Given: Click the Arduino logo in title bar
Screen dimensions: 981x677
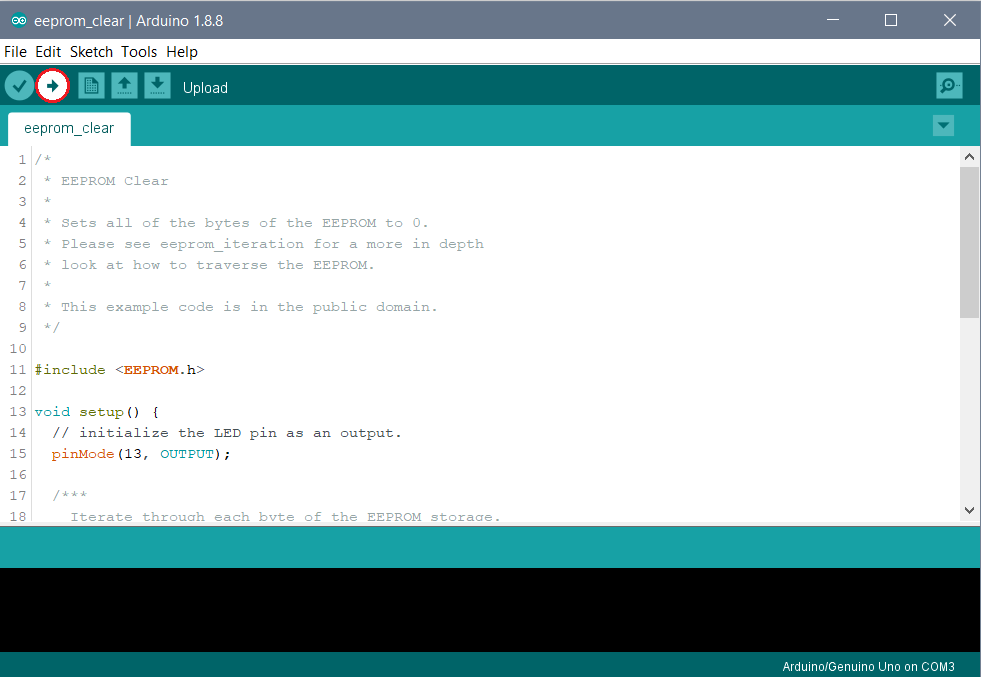Looking at the screenshot, I should click(x=18, y=20).
